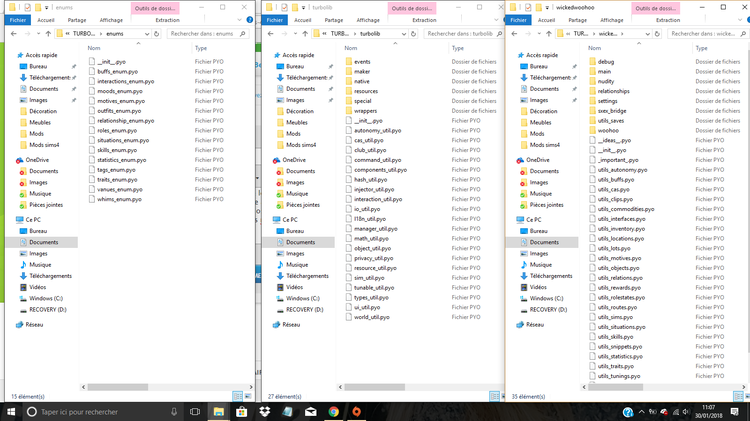The width and height of the screenshot is (750, 421).
Task: Open address history dropdown in turbolib window
Action: click(404, 33)
